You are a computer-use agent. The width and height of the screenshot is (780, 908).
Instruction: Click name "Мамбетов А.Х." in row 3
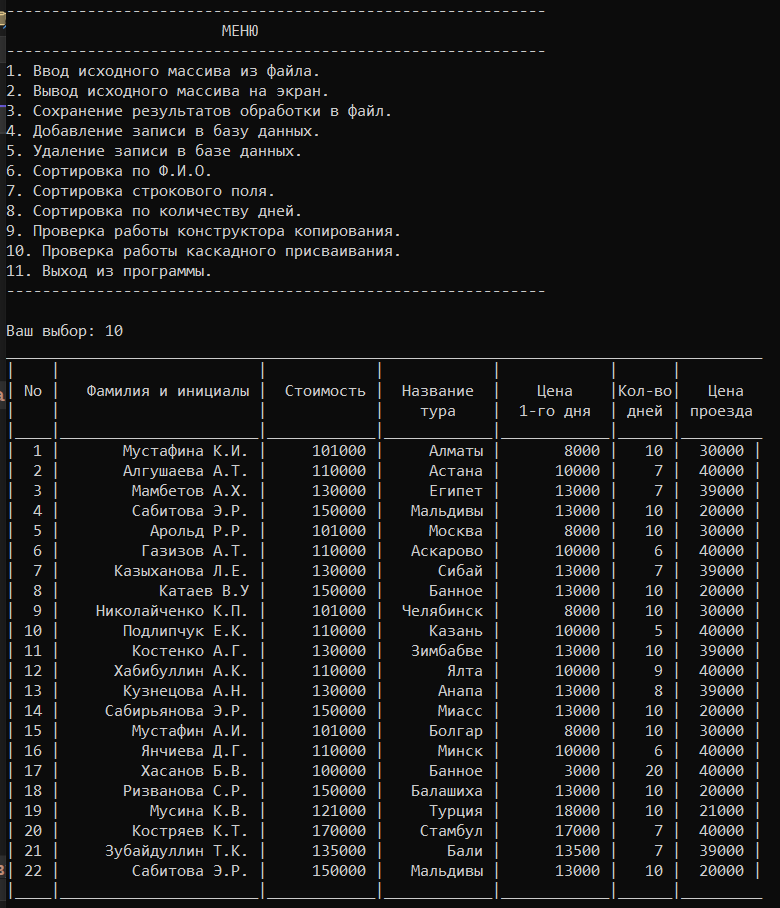pos(189,491)
